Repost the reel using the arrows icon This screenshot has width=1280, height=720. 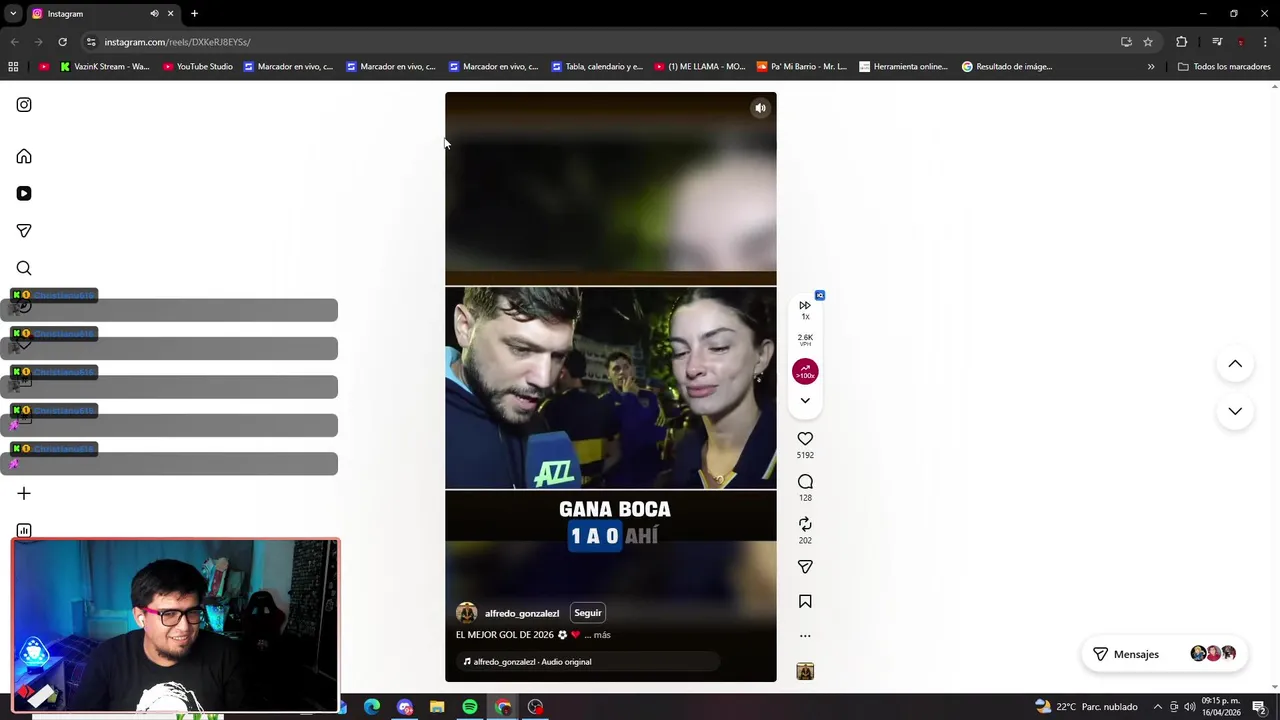pyautogui.click(x=805, y=524)
